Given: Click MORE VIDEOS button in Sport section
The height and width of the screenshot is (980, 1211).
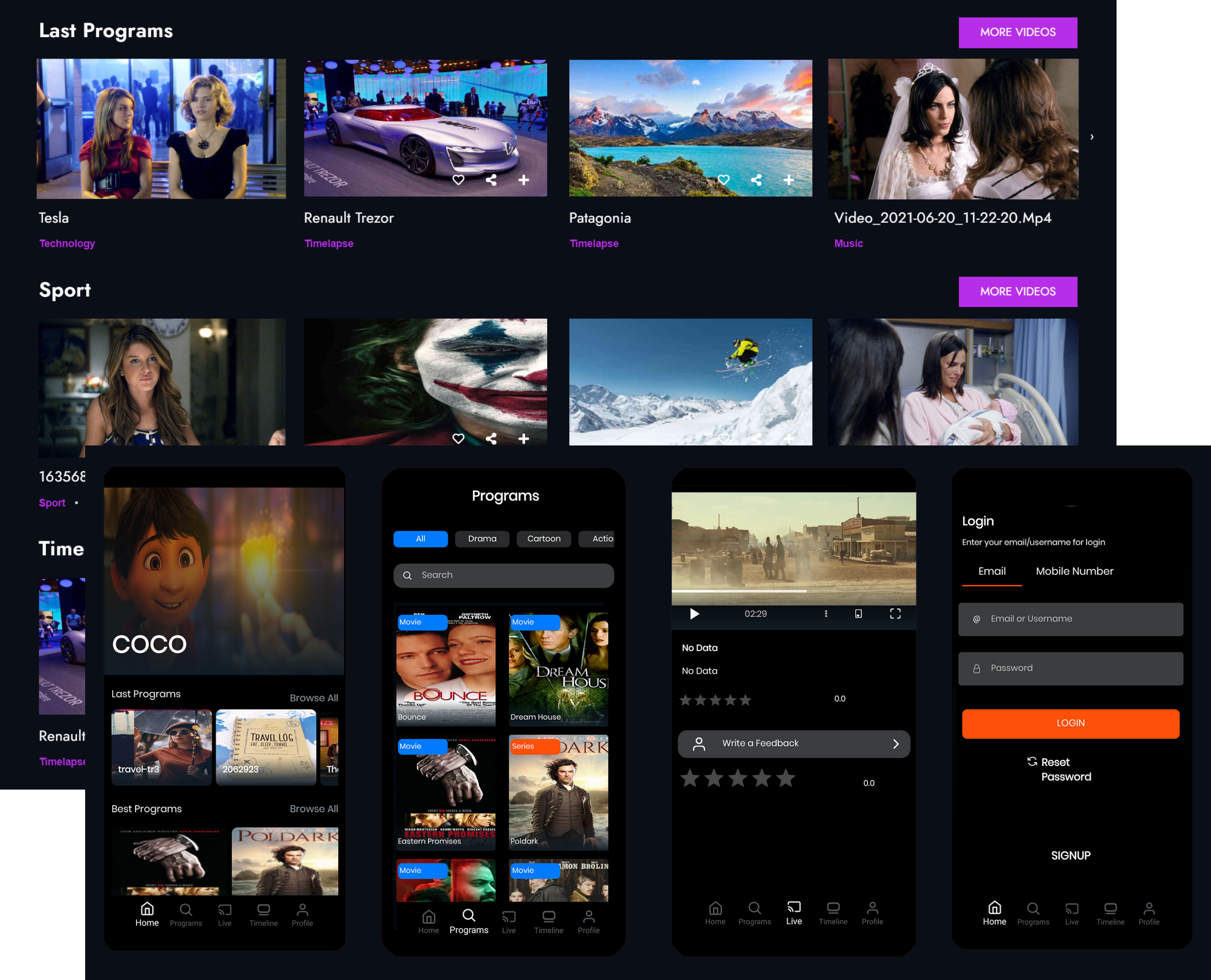Looking at the screenshot, I should point(1017,292).
